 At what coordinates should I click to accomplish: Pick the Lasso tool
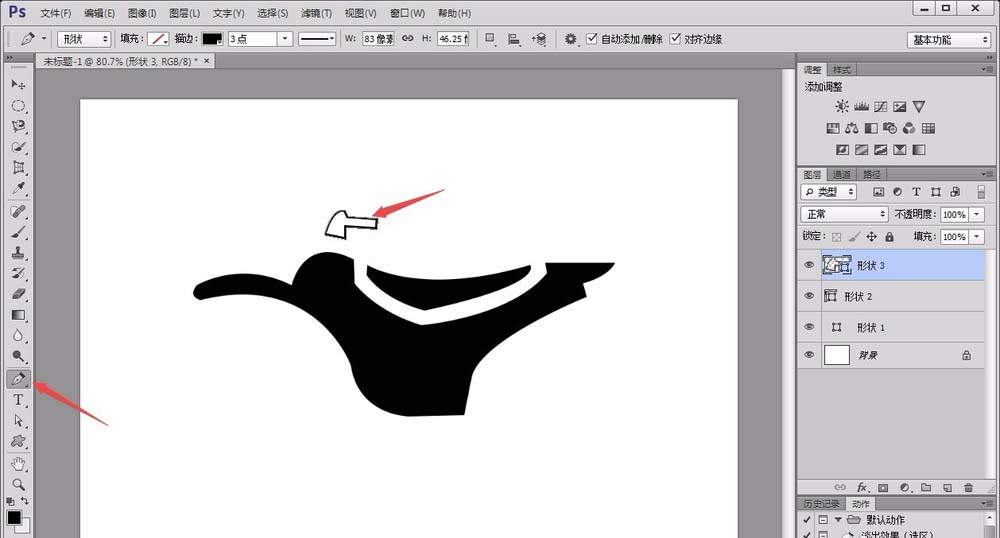point(18,127)
